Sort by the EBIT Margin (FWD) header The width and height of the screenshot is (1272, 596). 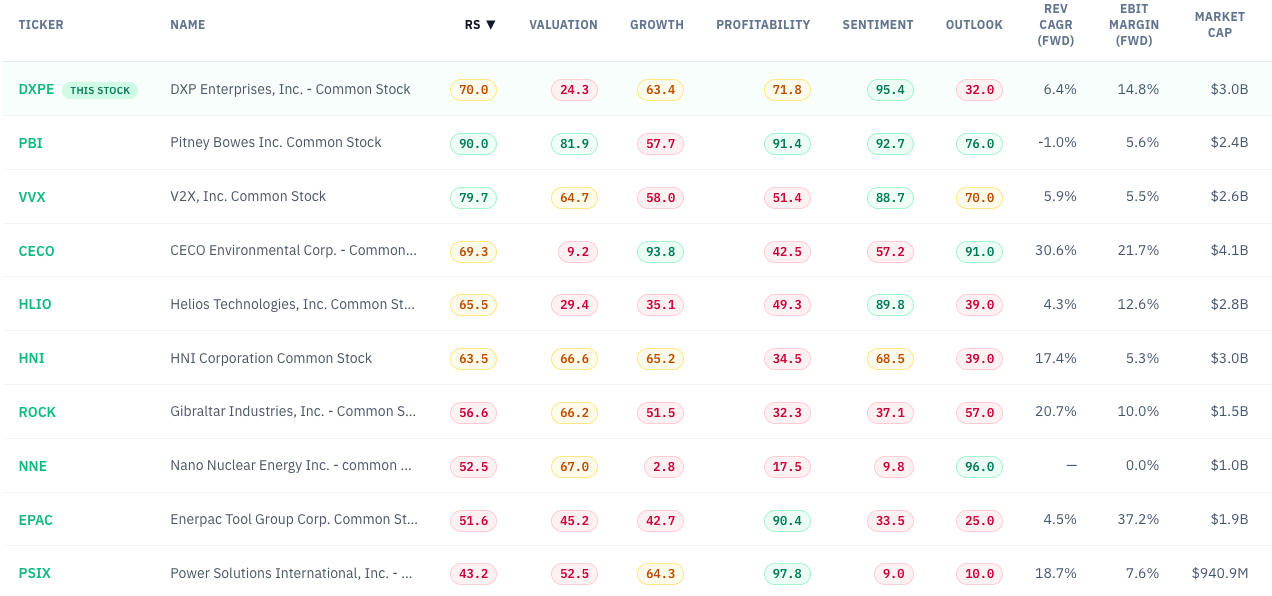[1133, 25]
